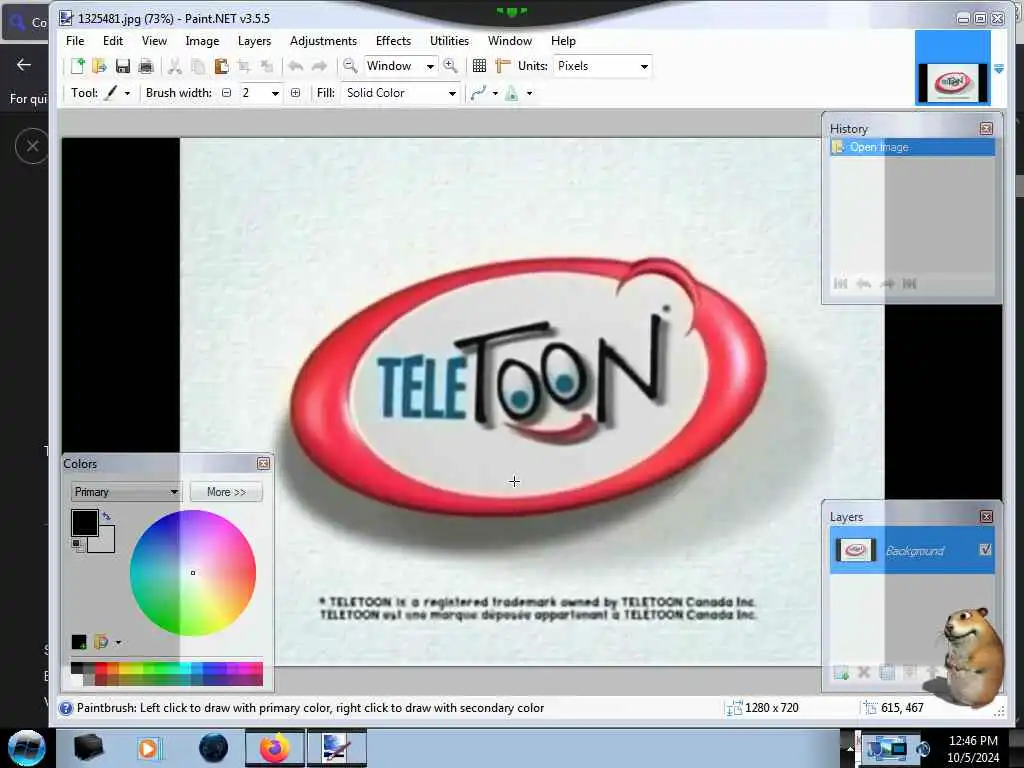Image resolution: width=1024 pixels, height=768 pixels.
Task: Click the Paste clipboard icon
Action: (221, 66)
